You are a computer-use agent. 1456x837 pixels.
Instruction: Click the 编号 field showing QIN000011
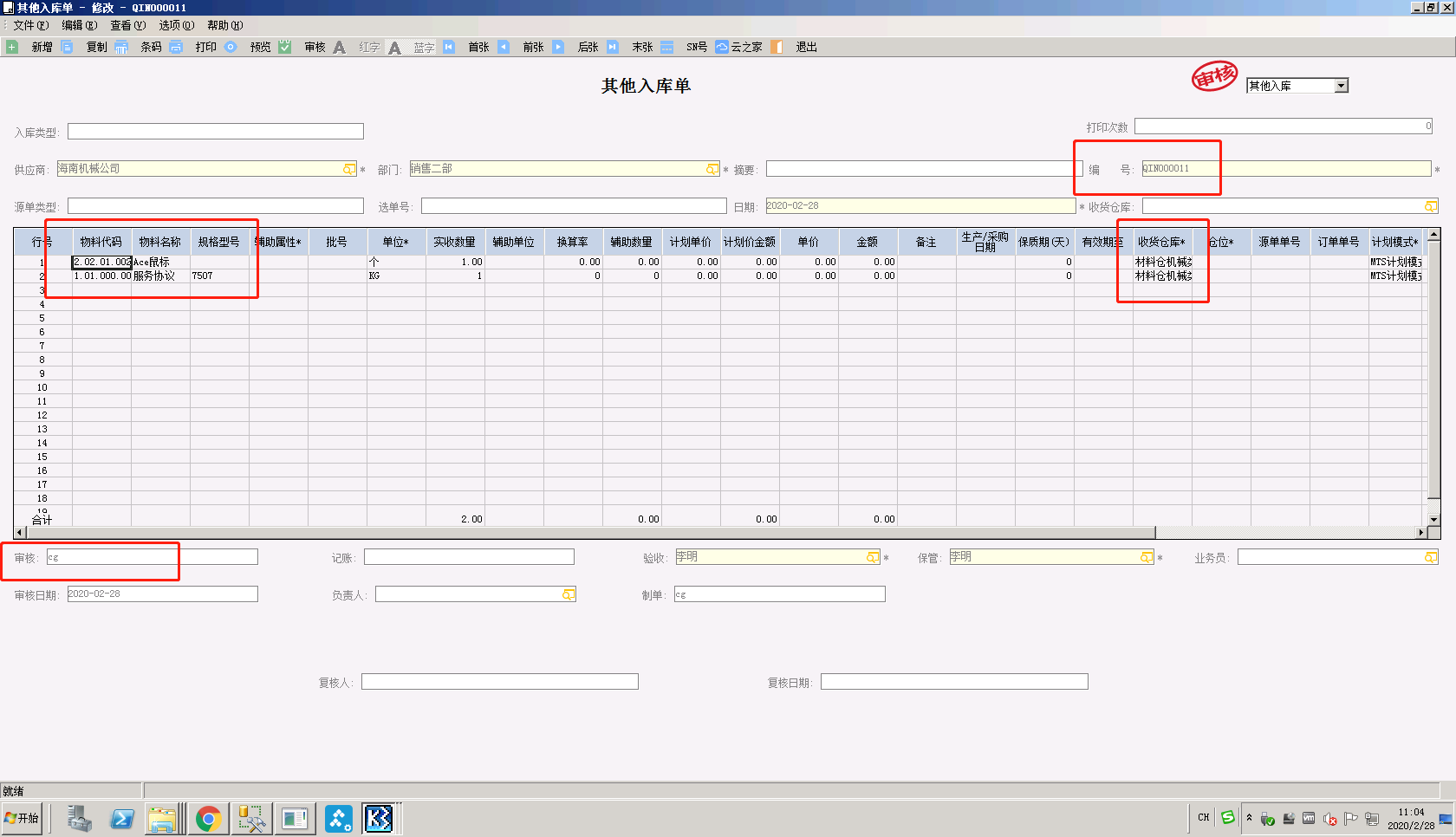coord(1286,169)
